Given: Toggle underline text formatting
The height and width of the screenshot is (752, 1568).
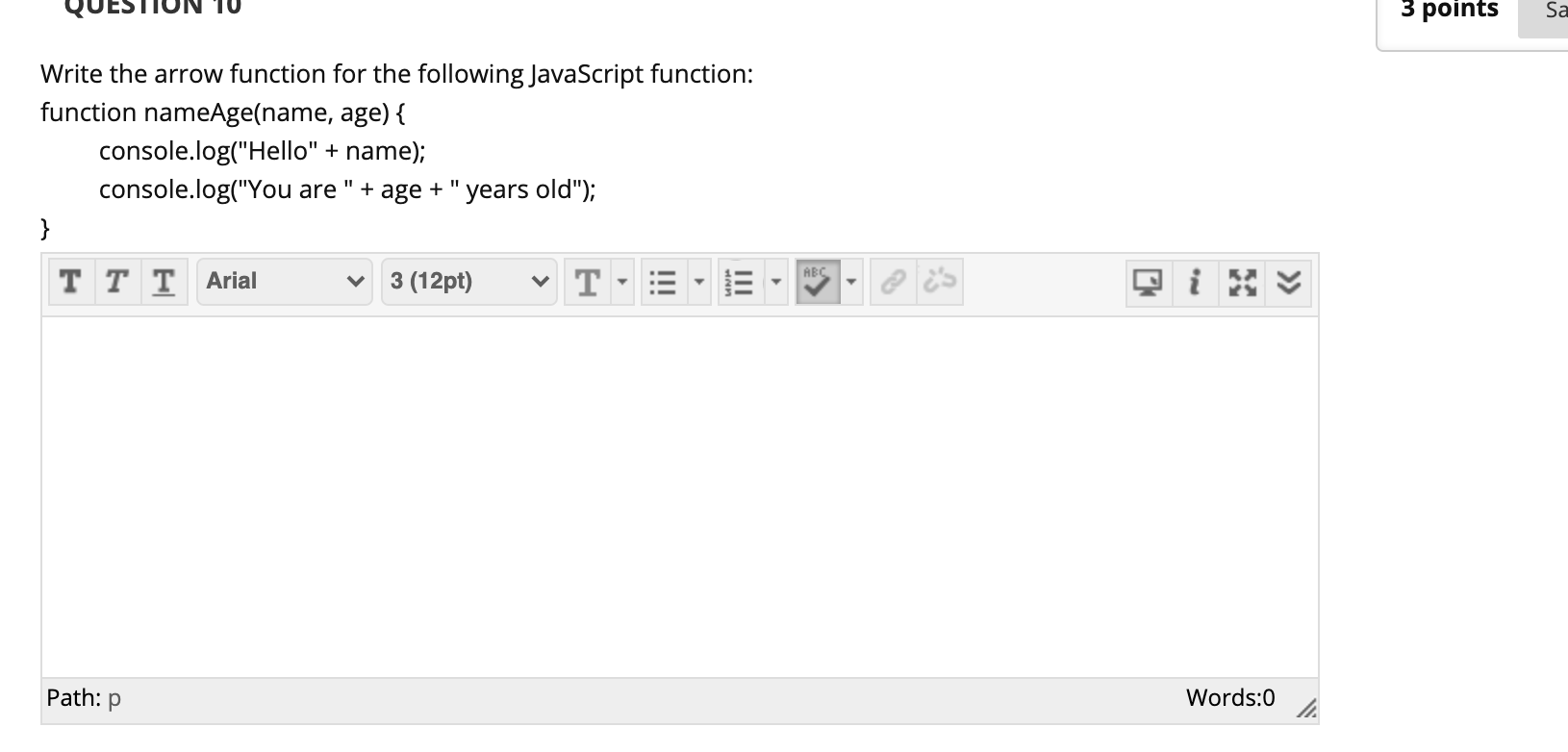Looking at the screenshot, I should tap(164, 282).
